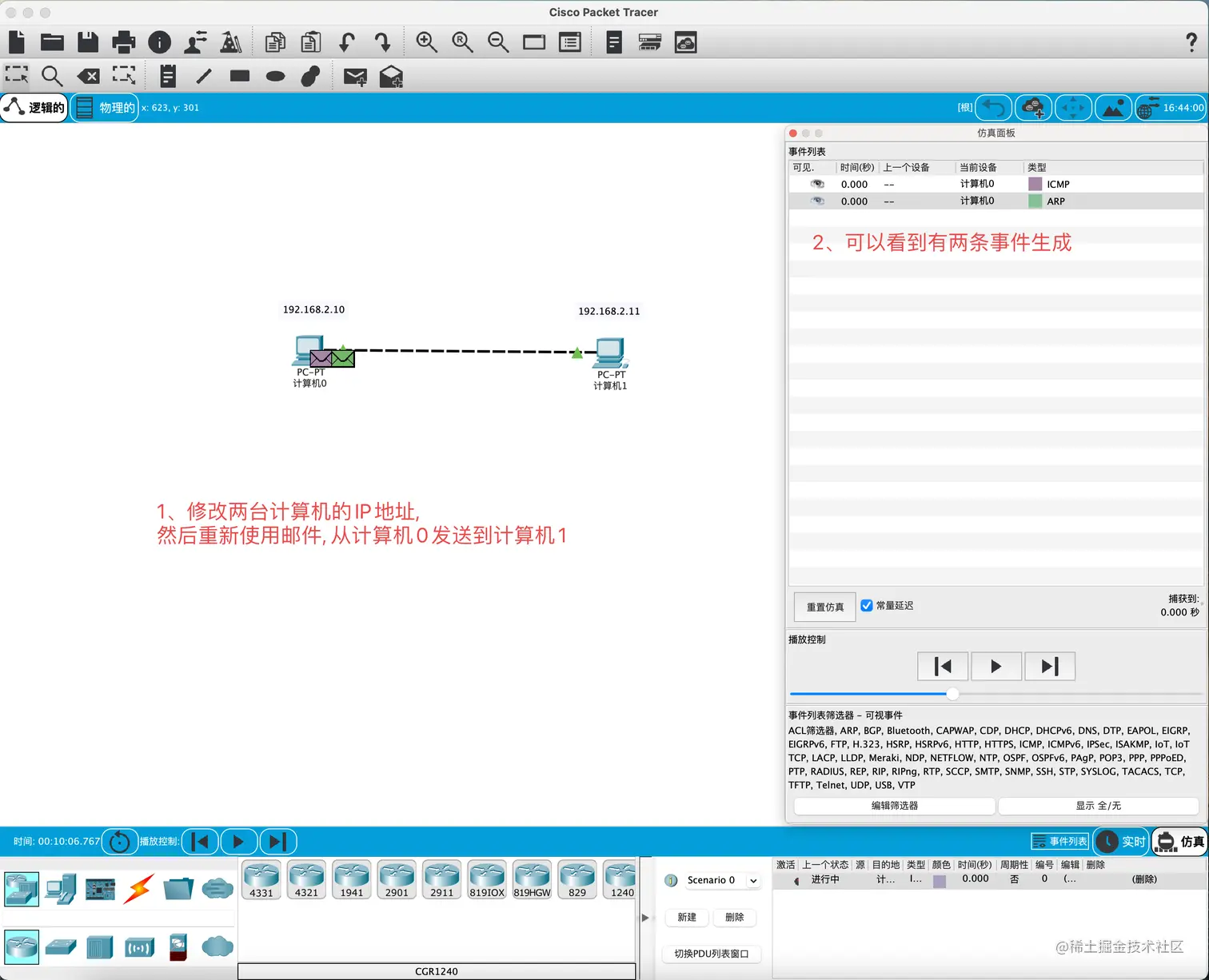The height and width of the screenshot is (980, 1209).
Task: Click the Print icon in the toolbar
Action: pyautogui.click(x=124, y=42)
